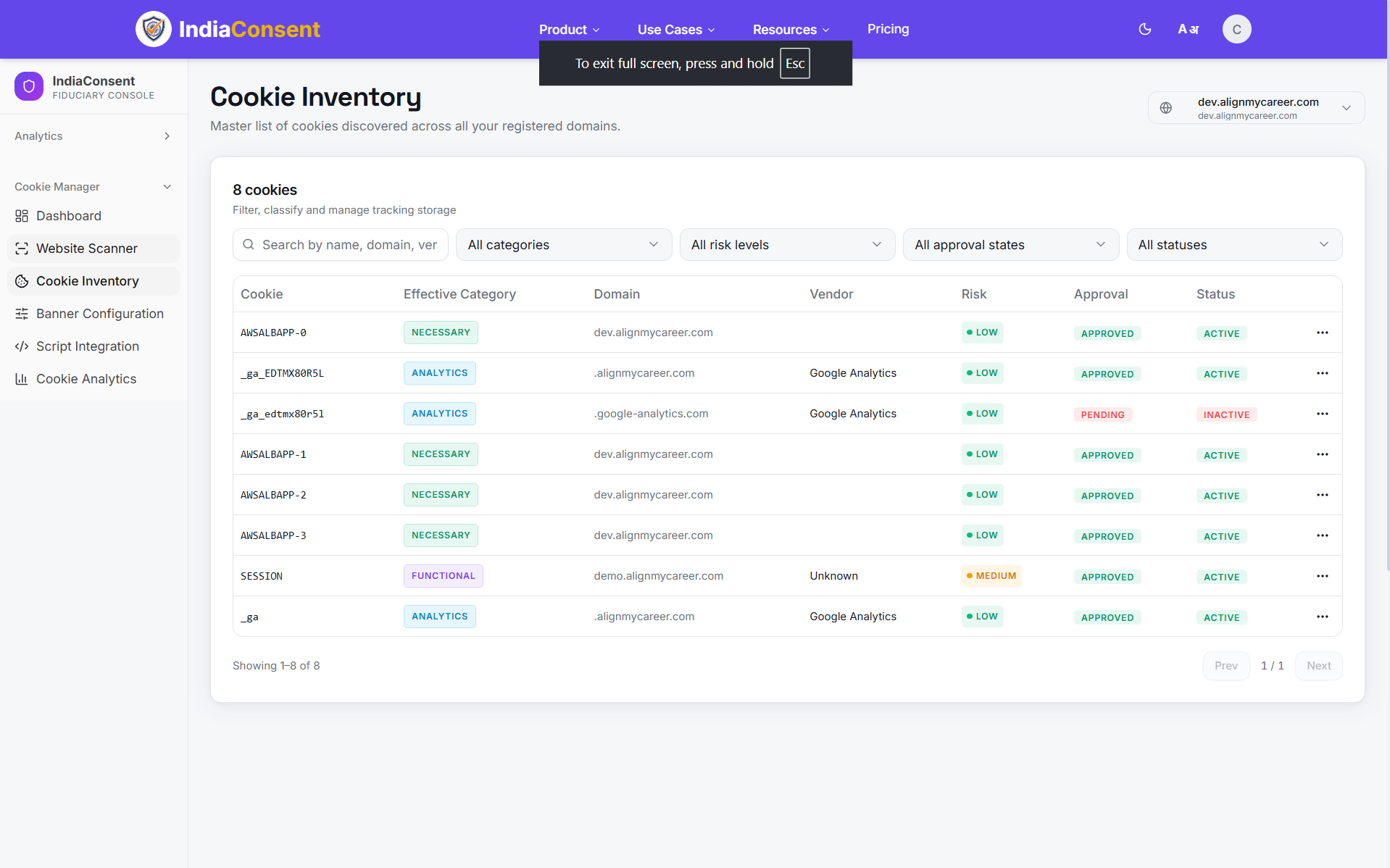Open Script Integration in the sidebar

[93, 346]
